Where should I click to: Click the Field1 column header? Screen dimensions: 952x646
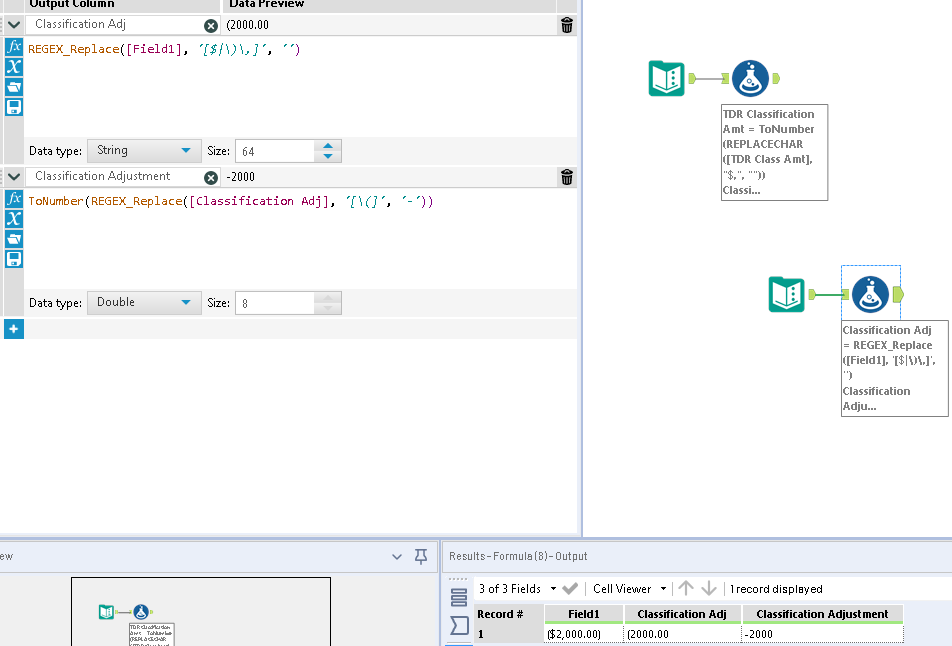[583, 614]
